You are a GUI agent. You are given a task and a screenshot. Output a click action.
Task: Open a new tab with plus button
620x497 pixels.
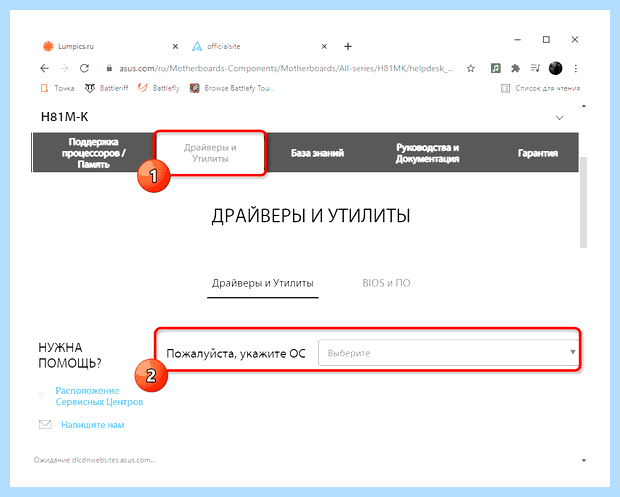point(348,47)
